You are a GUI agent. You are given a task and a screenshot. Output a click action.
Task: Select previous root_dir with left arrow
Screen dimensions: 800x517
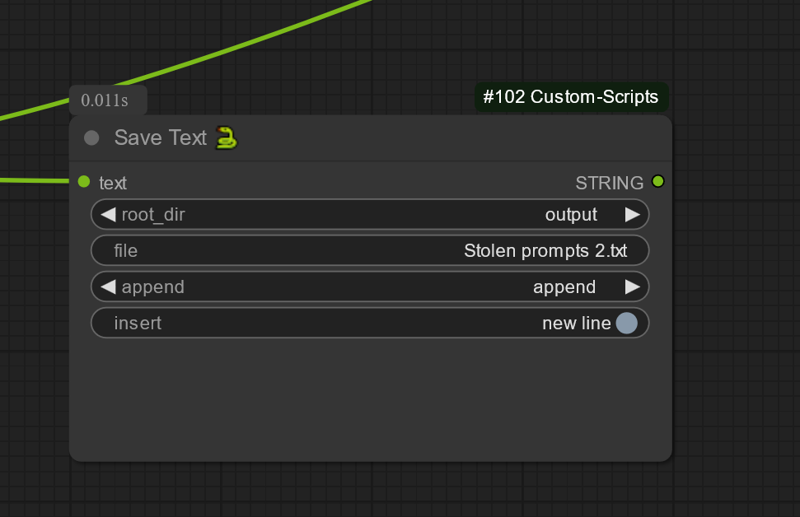(x=108, y=214)
